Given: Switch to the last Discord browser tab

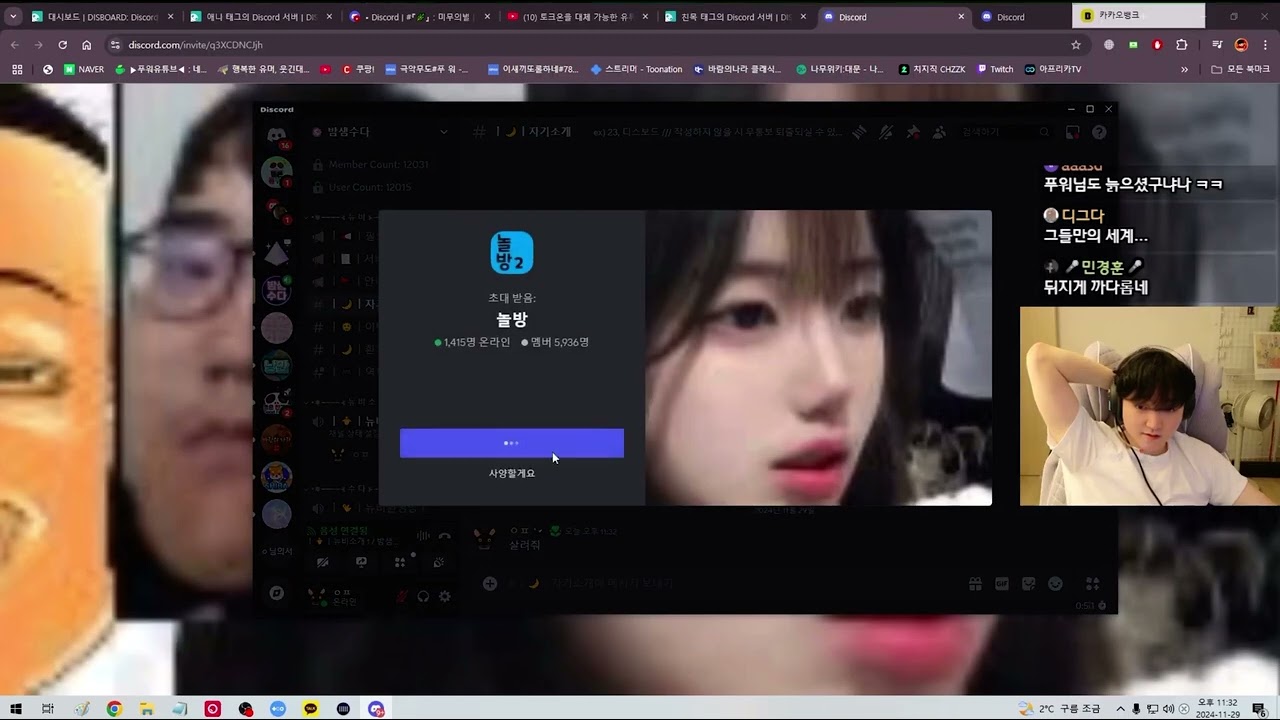Looking at the screenshot, I should pyautogui.click(x=1010, y=17).
